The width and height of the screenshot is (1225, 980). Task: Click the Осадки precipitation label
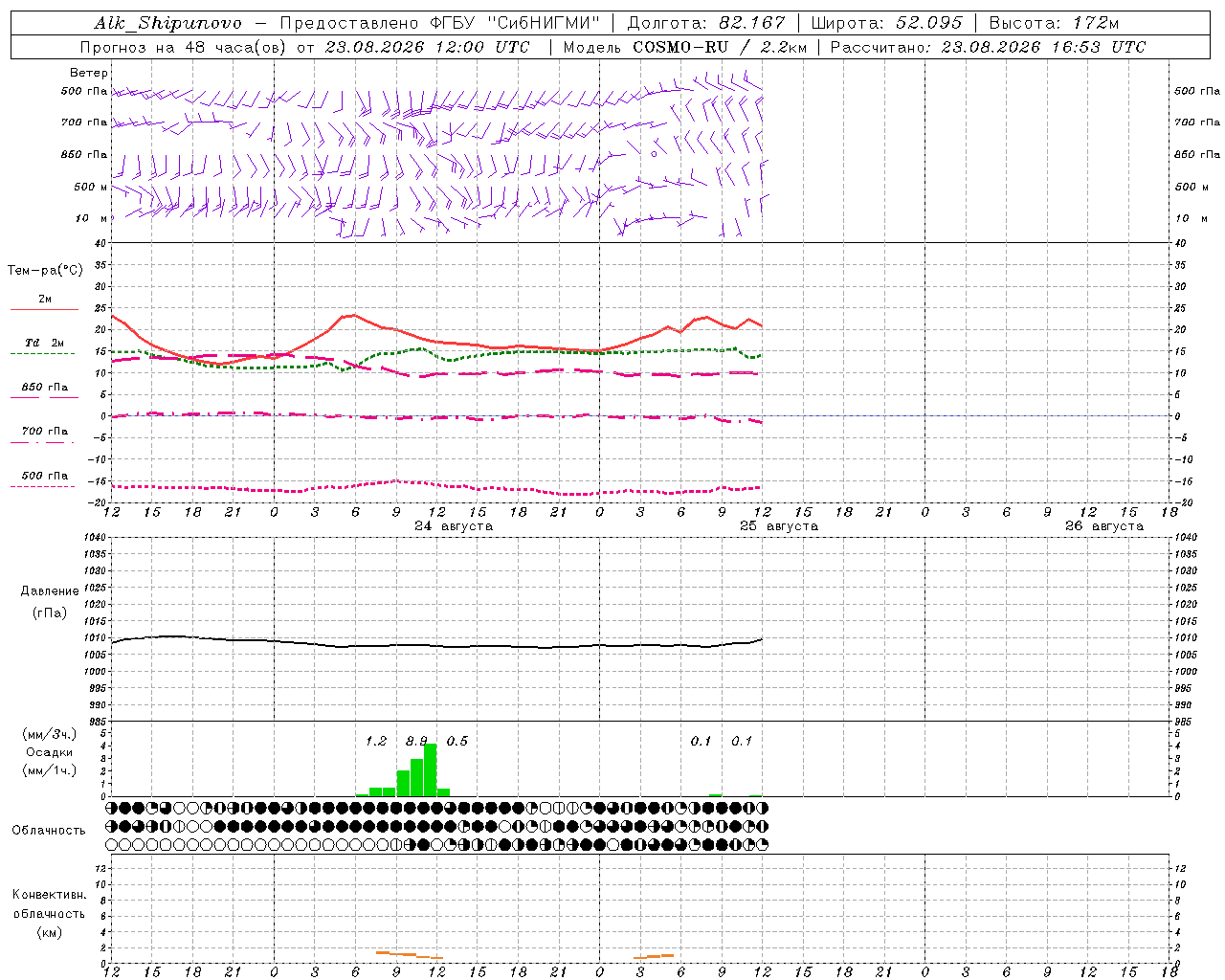click(x=50, y=752)
